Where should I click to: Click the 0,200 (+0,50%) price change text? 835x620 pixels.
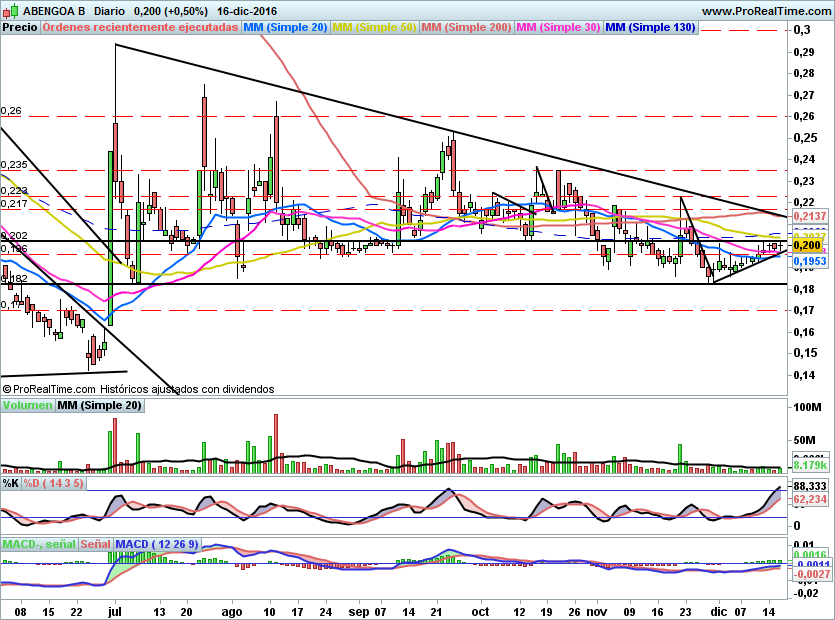[170, 11]
